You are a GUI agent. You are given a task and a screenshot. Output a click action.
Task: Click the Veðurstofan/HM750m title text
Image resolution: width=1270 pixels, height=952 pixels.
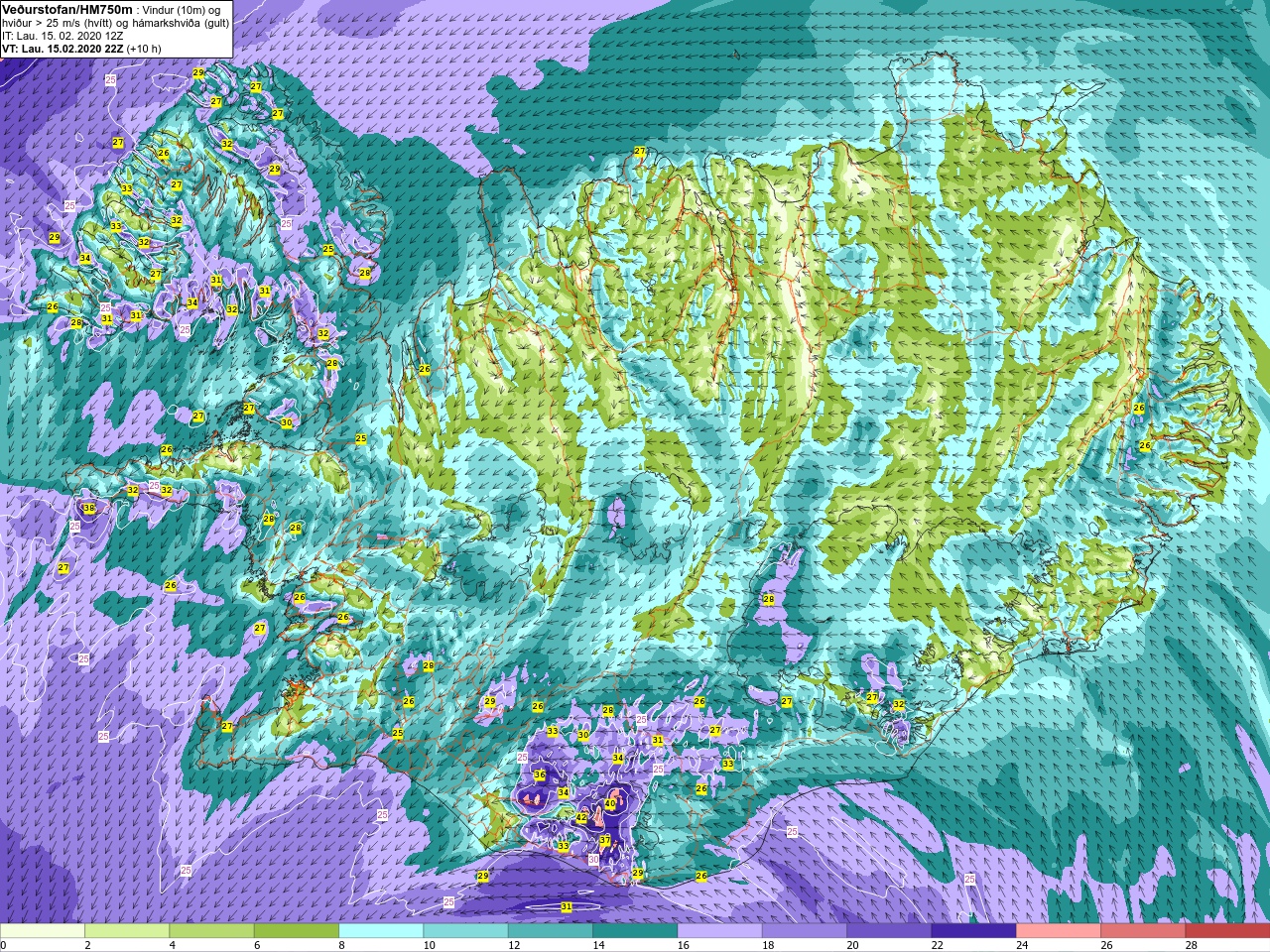pos(67,8)
